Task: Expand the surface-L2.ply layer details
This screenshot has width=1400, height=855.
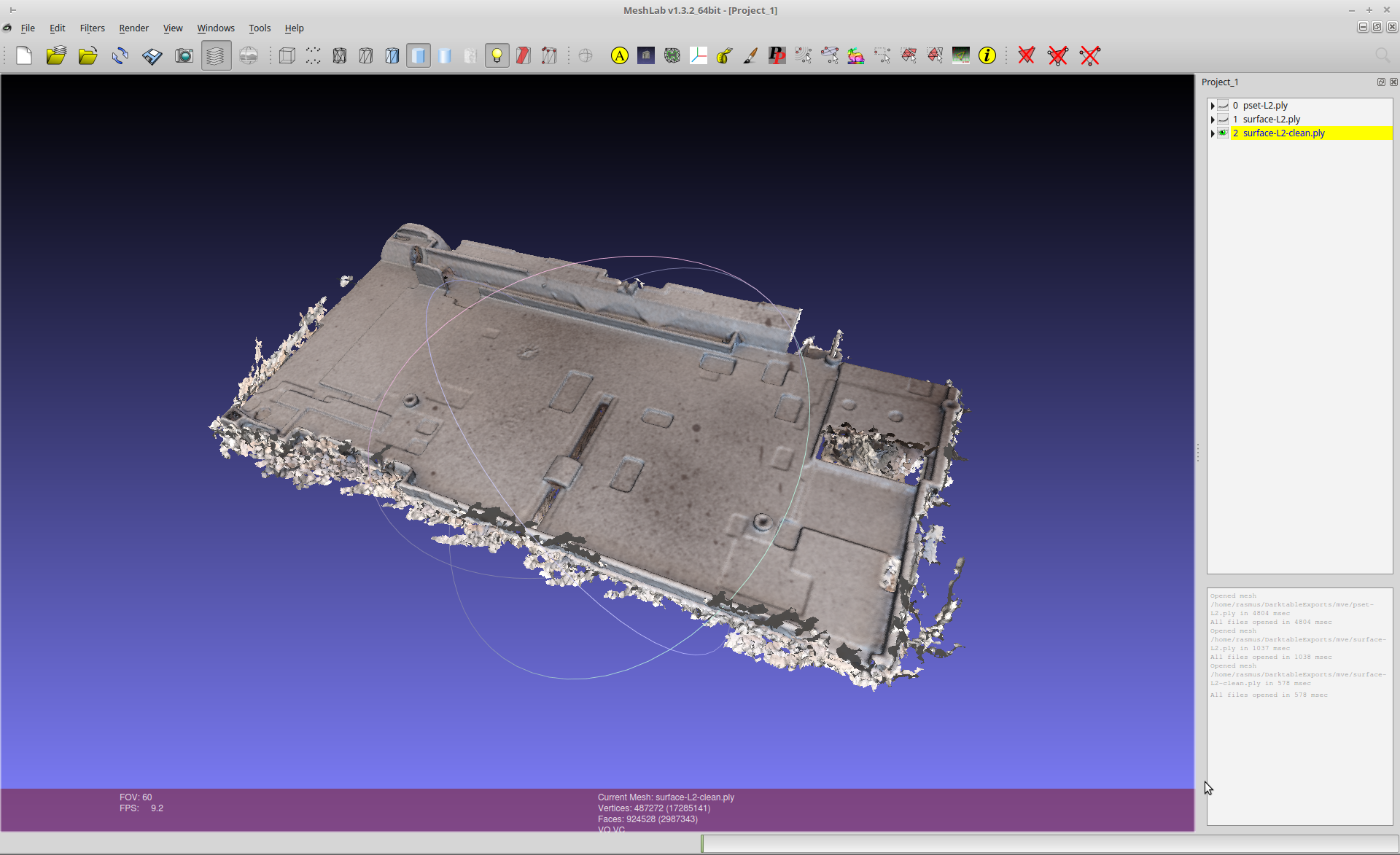Action: (x=1212, y=120)
